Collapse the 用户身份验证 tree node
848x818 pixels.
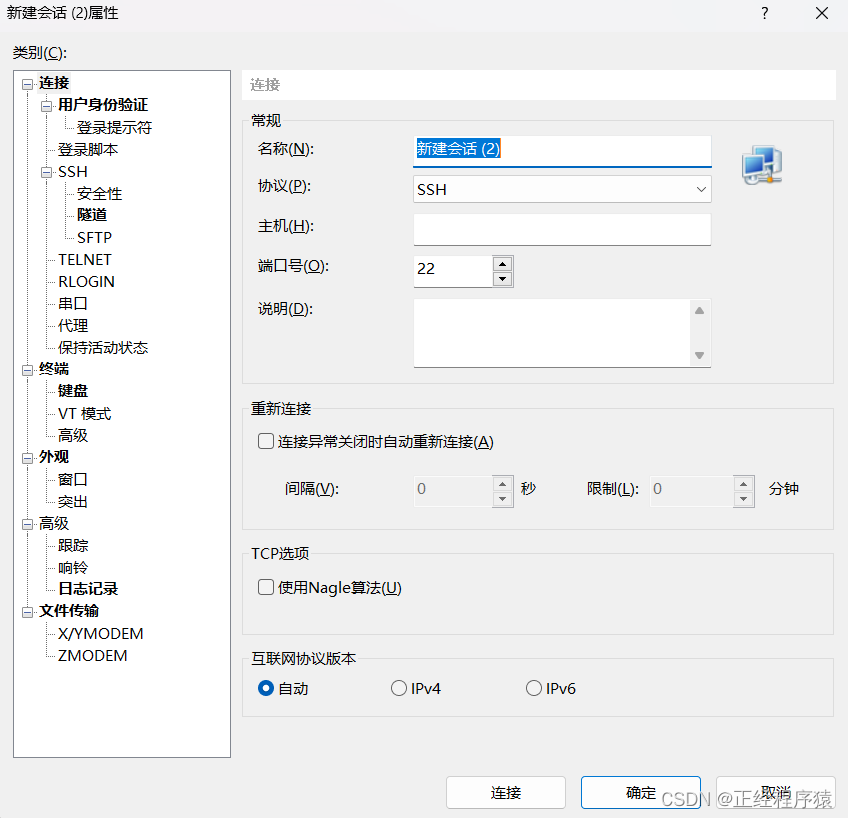click(47, 106)
